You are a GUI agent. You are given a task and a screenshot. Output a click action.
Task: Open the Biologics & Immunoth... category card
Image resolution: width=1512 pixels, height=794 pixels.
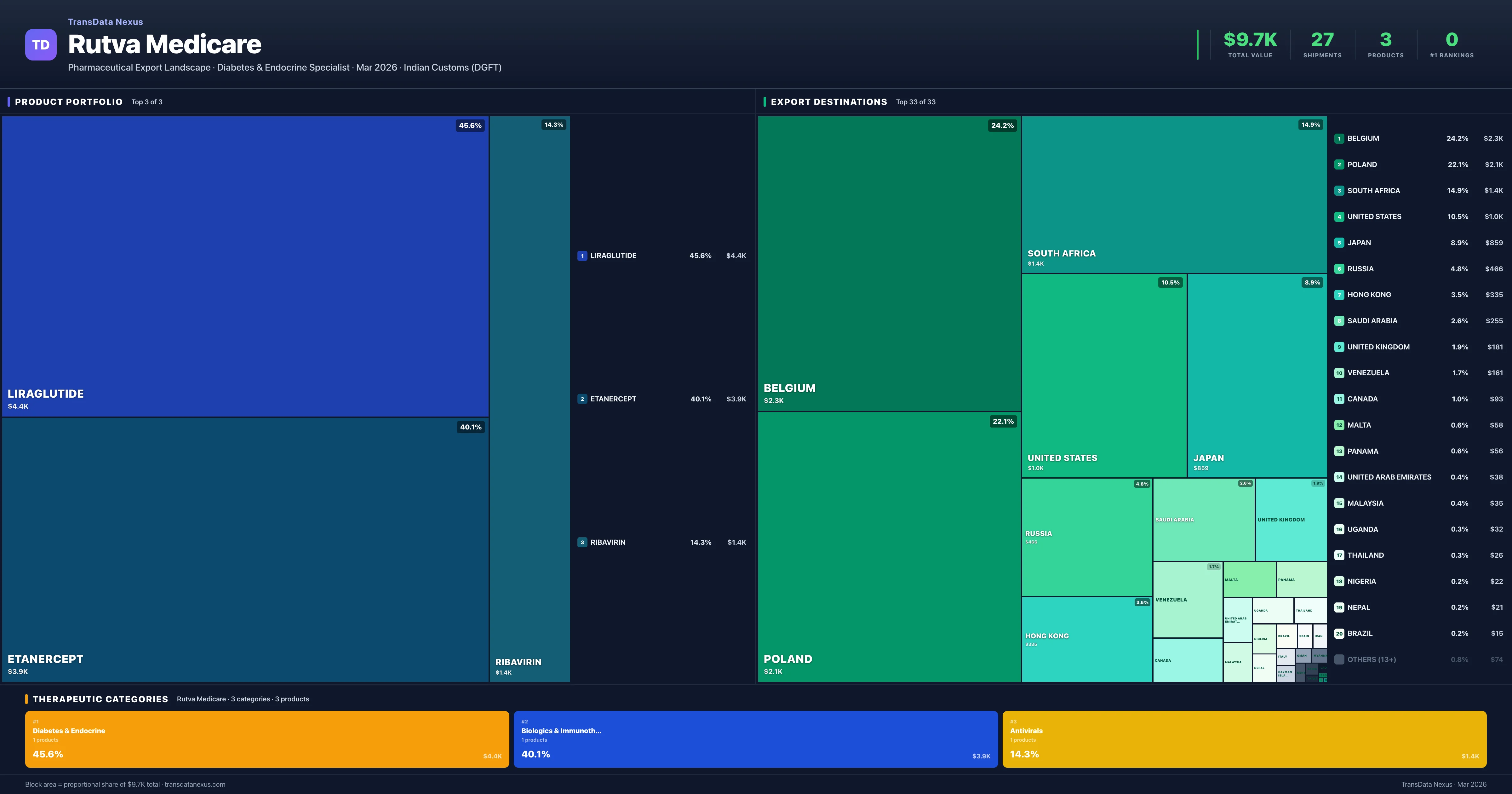point(755,739)
